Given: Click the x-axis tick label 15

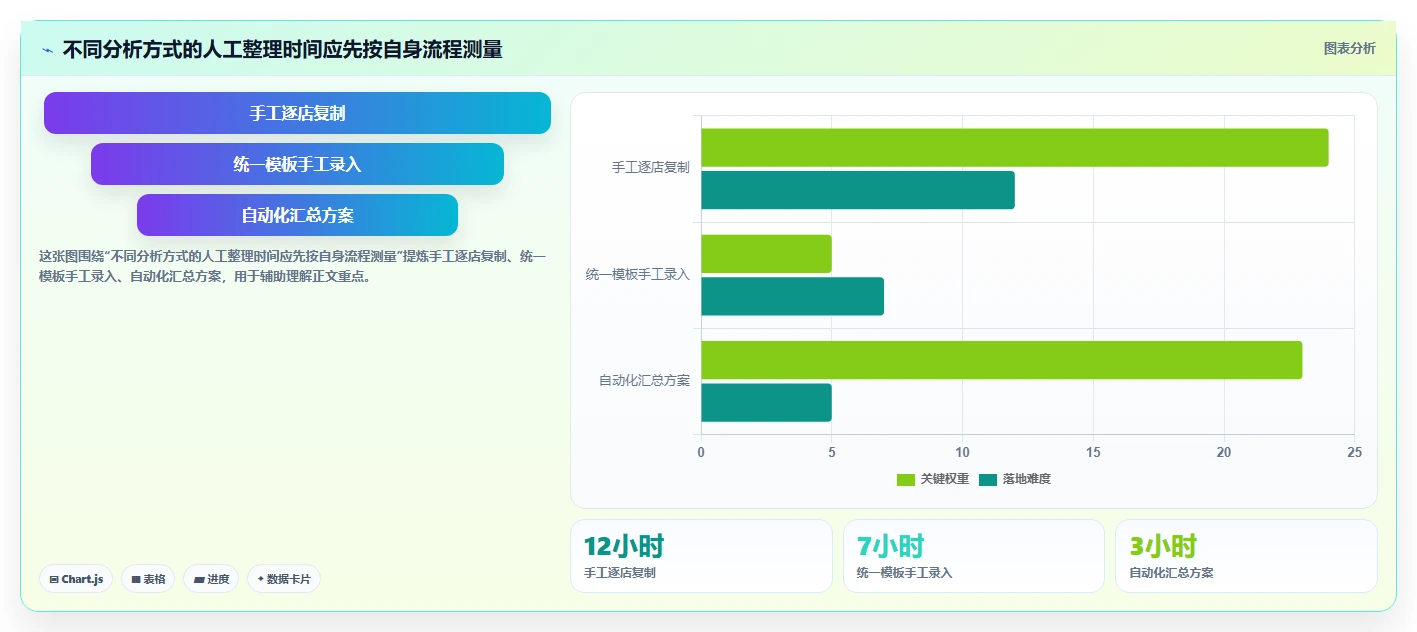Looking at the screenshot, I should pyautogui.click(x=1093, y=453).
